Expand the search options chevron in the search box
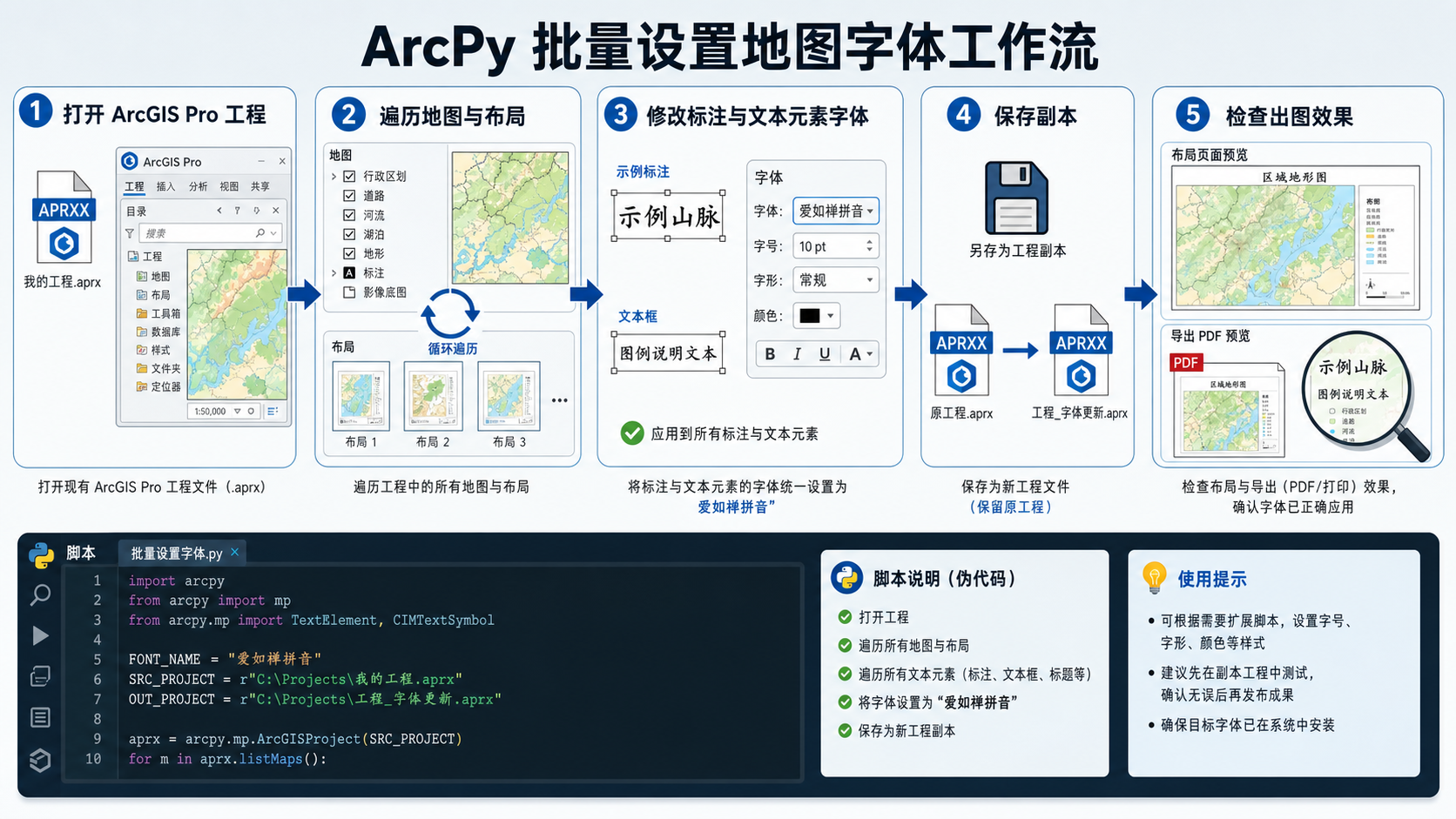 [273, 233]
